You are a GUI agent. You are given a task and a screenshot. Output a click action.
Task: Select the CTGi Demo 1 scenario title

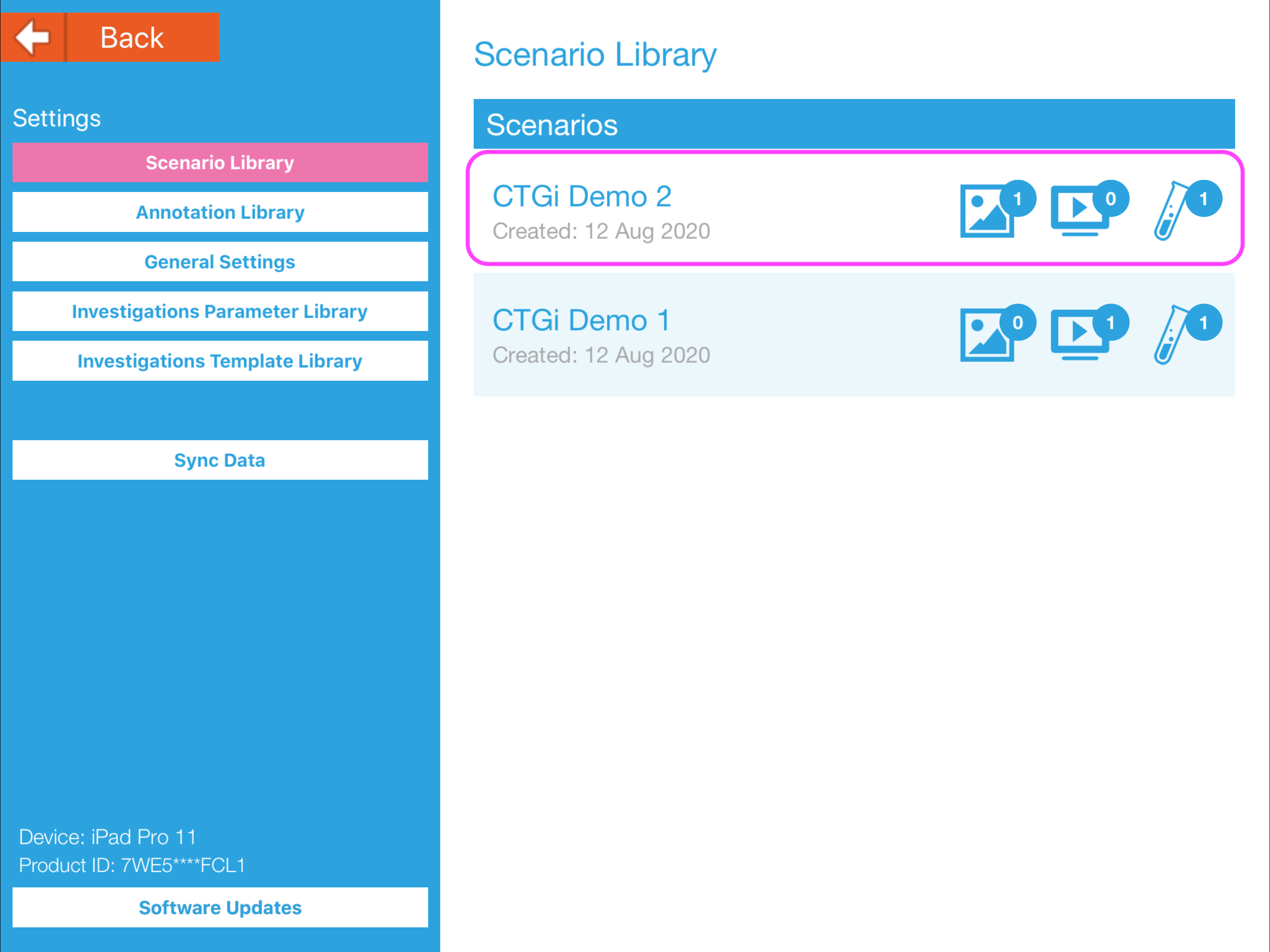click(581, 320)
